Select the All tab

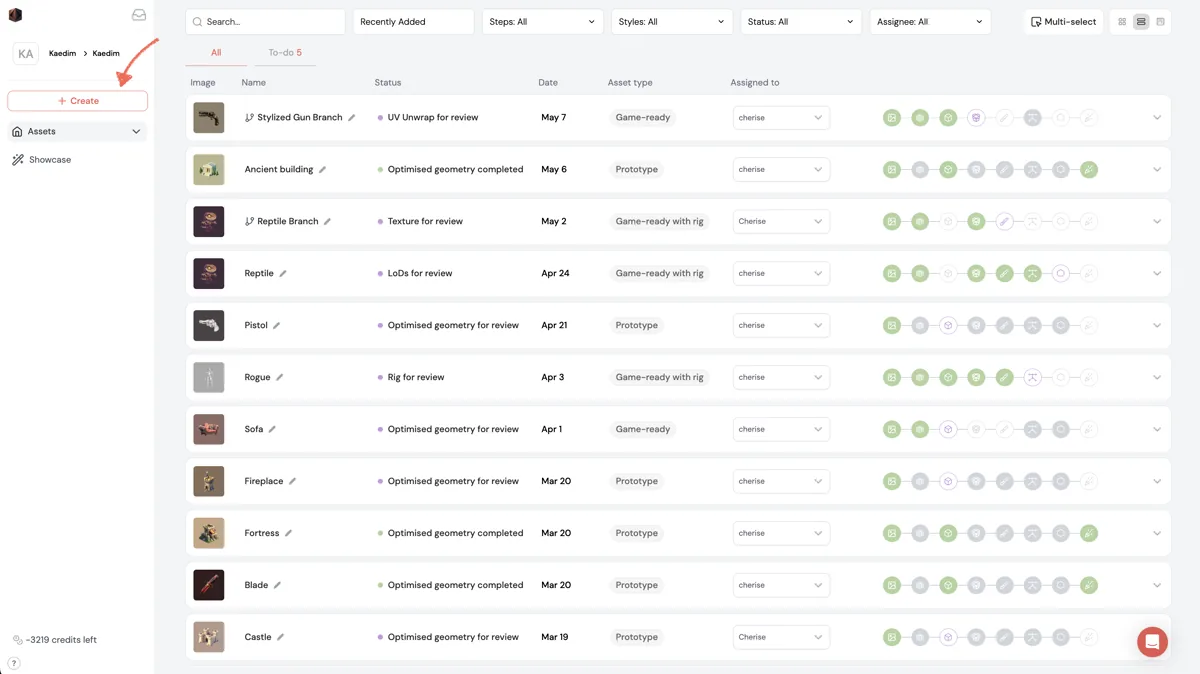(x=216, y=53)
